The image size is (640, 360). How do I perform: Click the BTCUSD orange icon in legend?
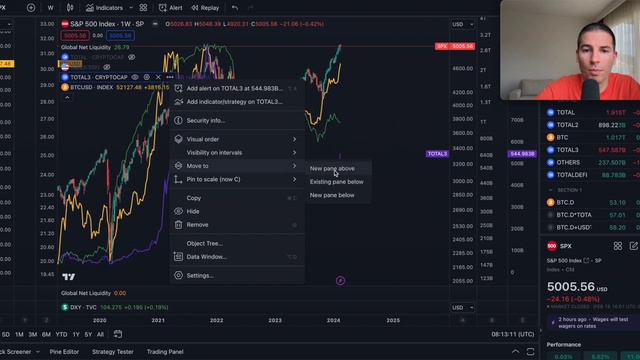coord(64,87)
